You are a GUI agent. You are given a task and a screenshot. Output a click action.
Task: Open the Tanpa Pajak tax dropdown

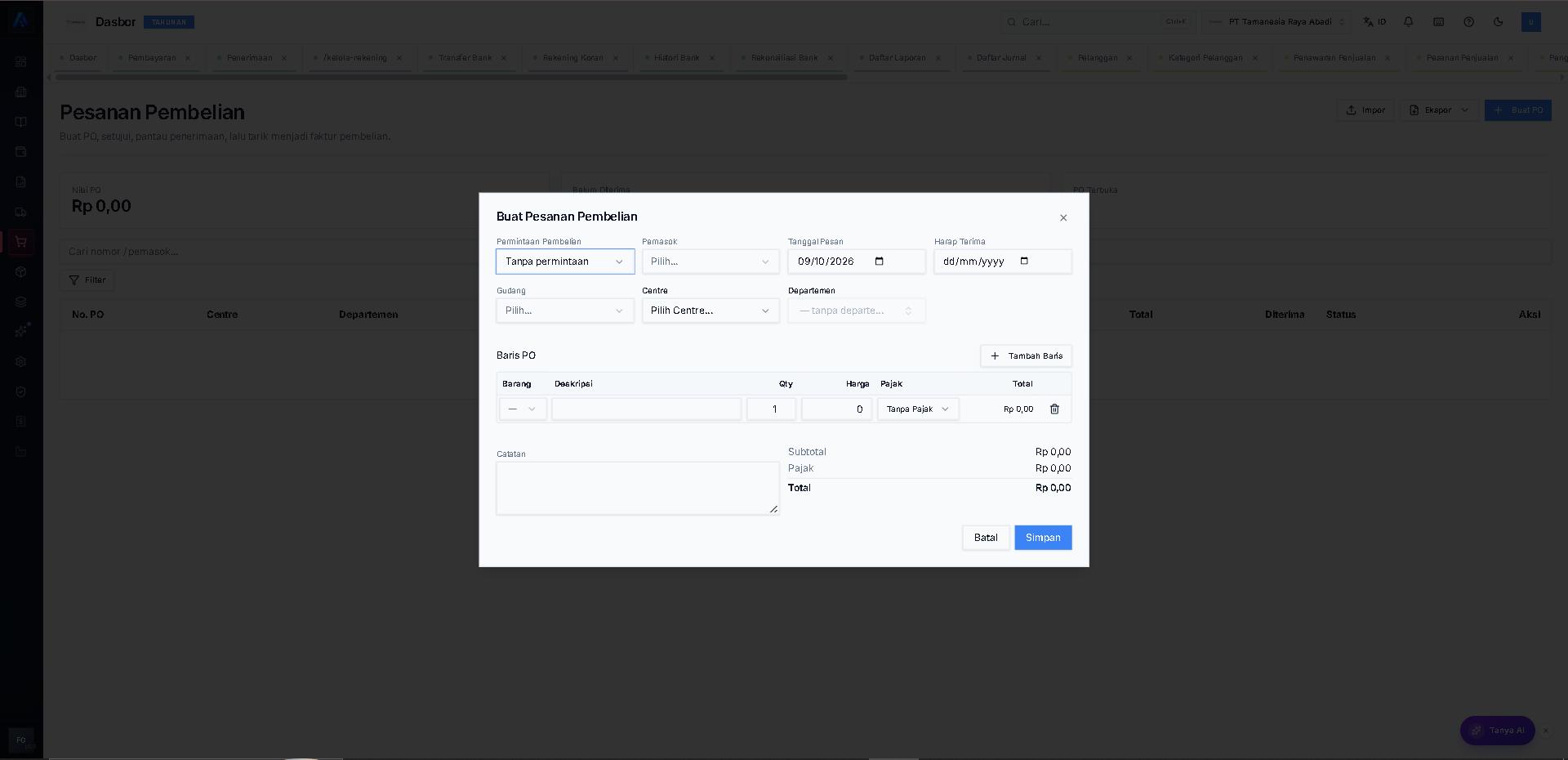(x=918, y=409)
